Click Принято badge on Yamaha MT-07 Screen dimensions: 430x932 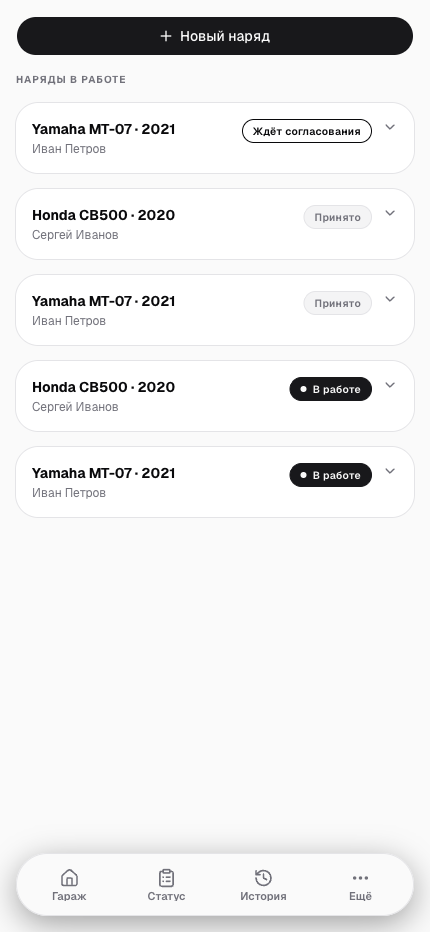(x=338, y=303)
